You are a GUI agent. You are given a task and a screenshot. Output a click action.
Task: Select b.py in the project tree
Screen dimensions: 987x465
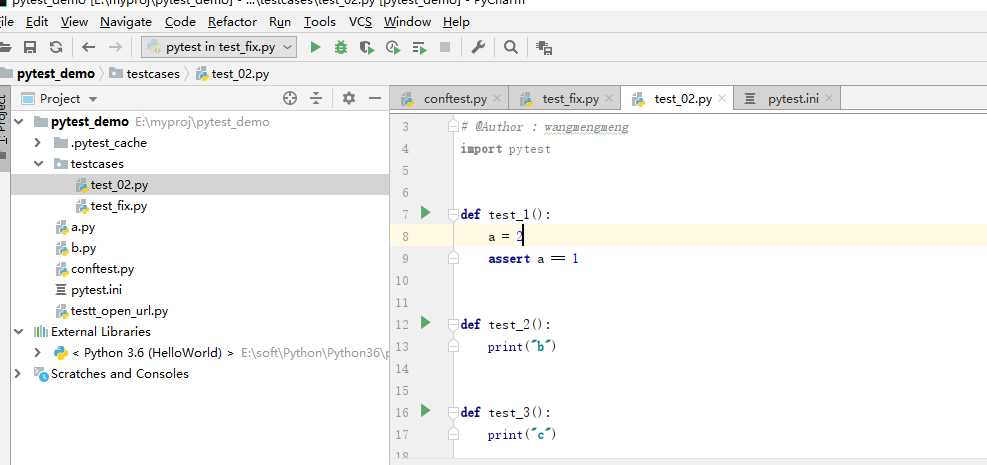[83, 248]
